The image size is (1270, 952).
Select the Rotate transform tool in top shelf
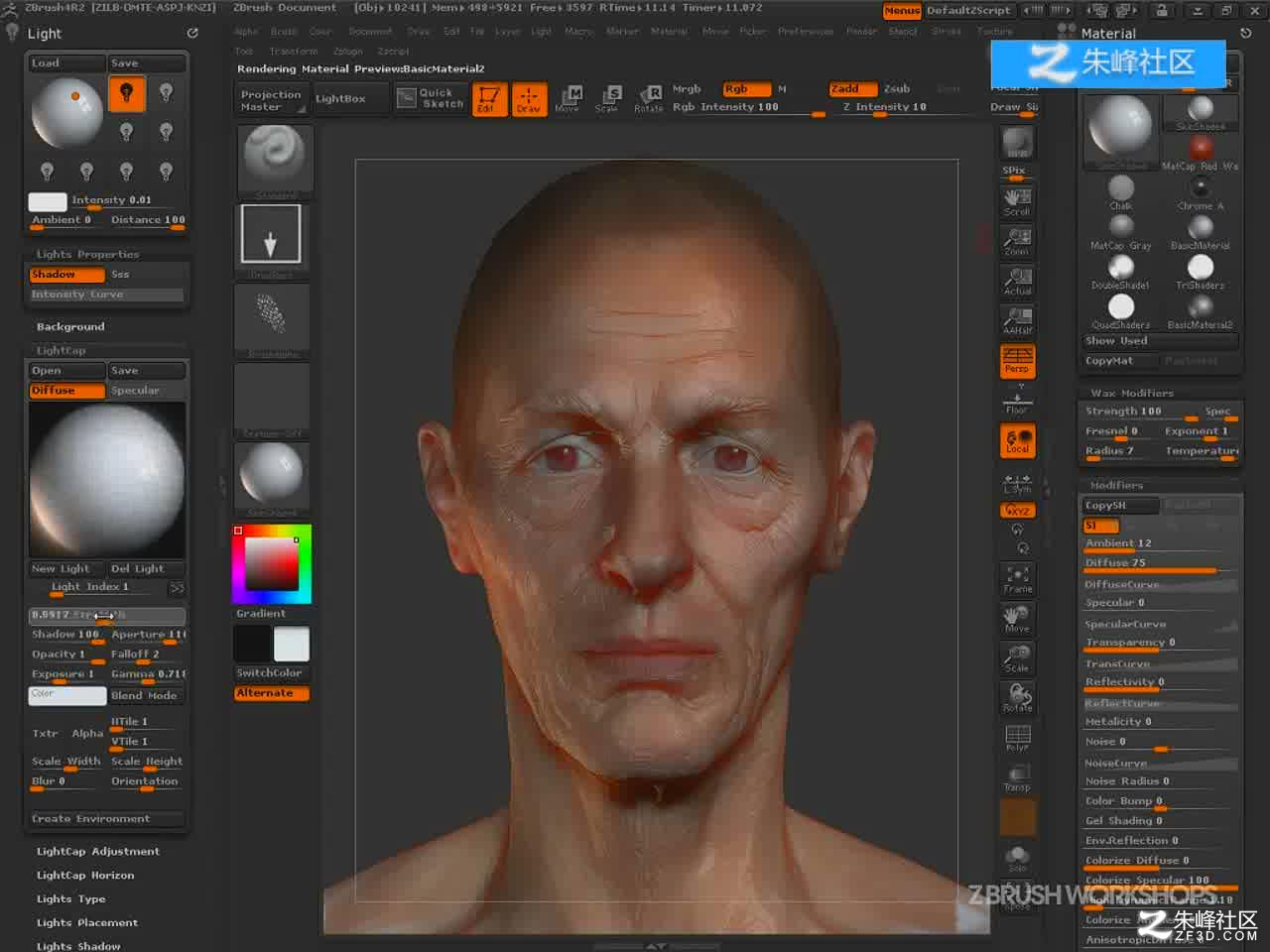pyautogui.click(x=648, y=99)
